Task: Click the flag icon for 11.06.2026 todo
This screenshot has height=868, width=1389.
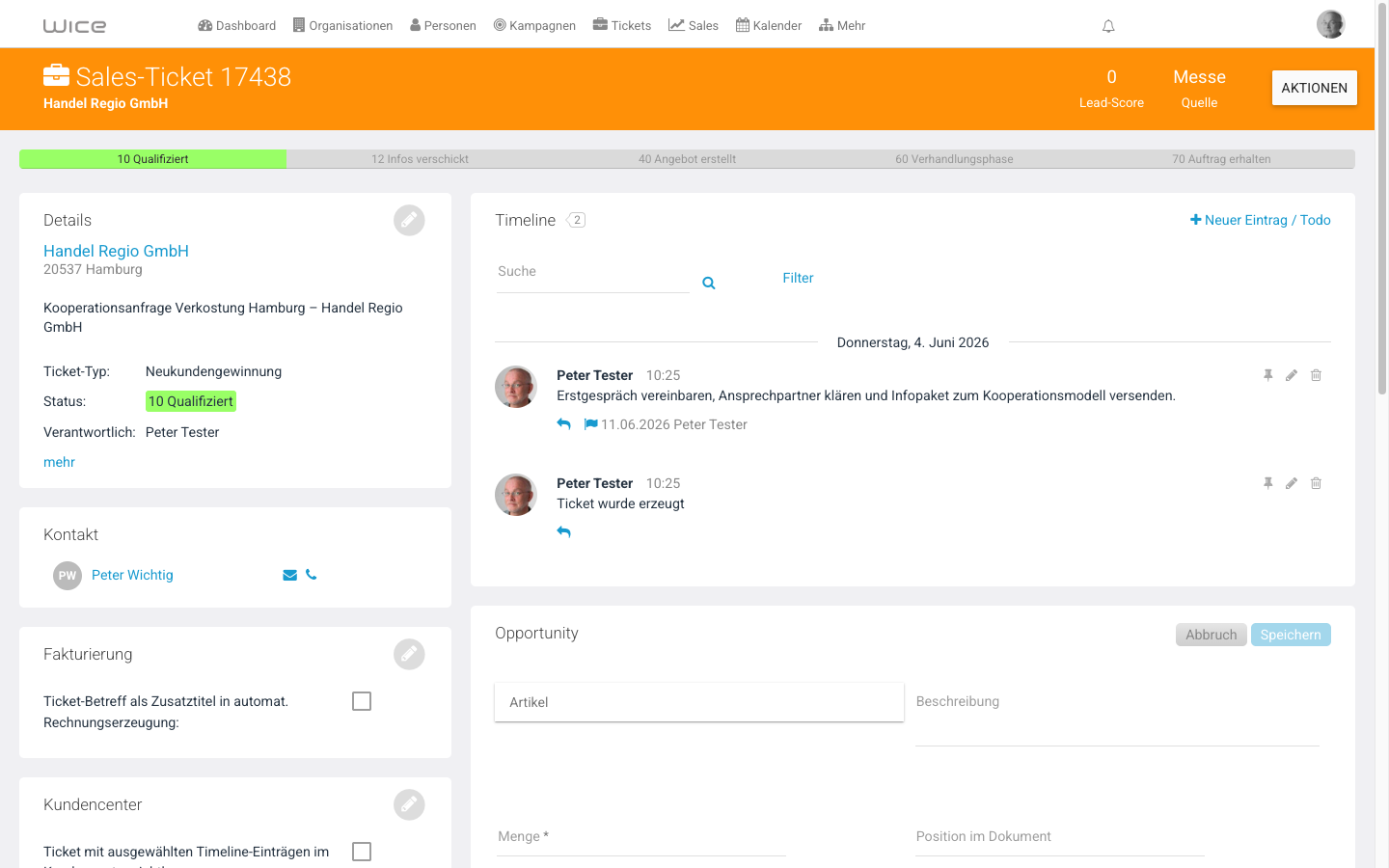Action: tap(591, 424)
